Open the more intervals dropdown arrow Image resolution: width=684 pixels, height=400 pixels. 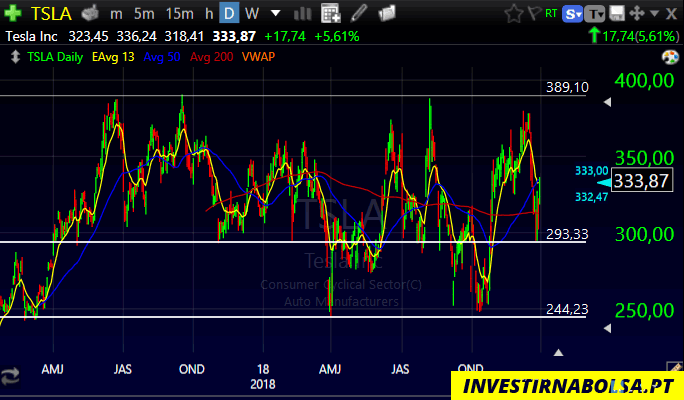click(x=275, y=14)
